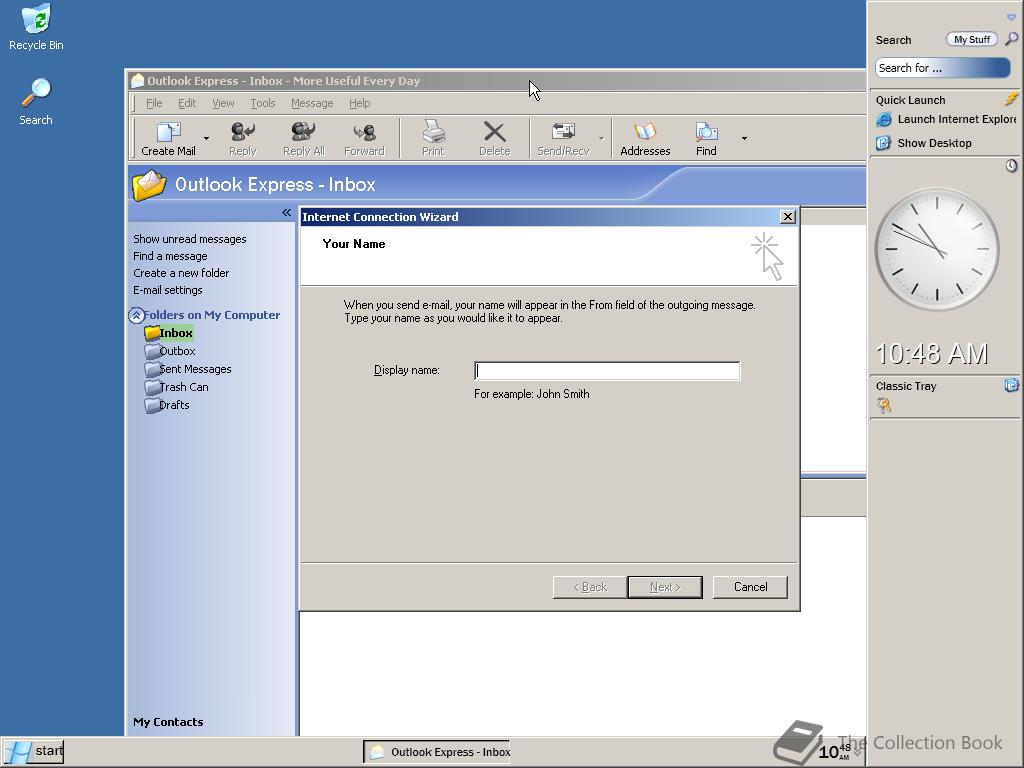Click the 10:48 AM digital time text
Screen dimensions: 1024x768
point(931,354)
